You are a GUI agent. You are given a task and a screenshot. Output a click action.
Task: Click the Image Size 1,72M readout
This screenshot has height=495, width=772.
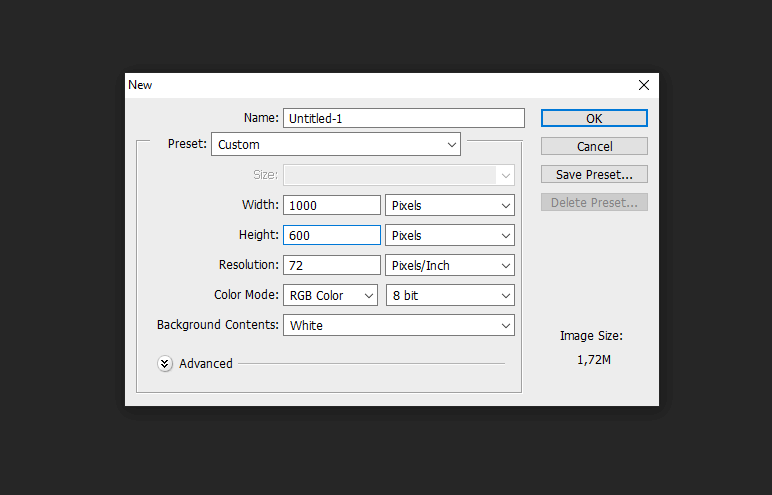(593, 360)
